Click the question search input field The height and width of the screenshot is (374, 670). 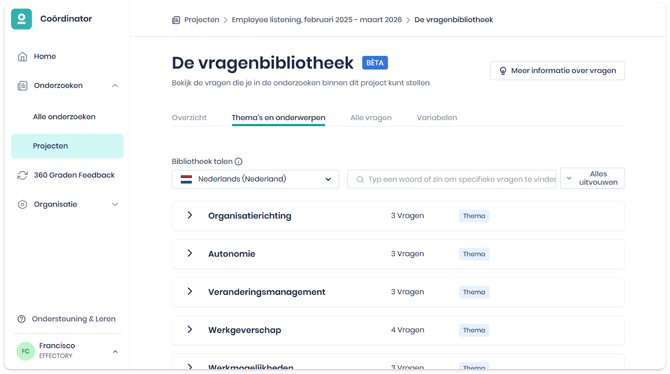[452, 179]
